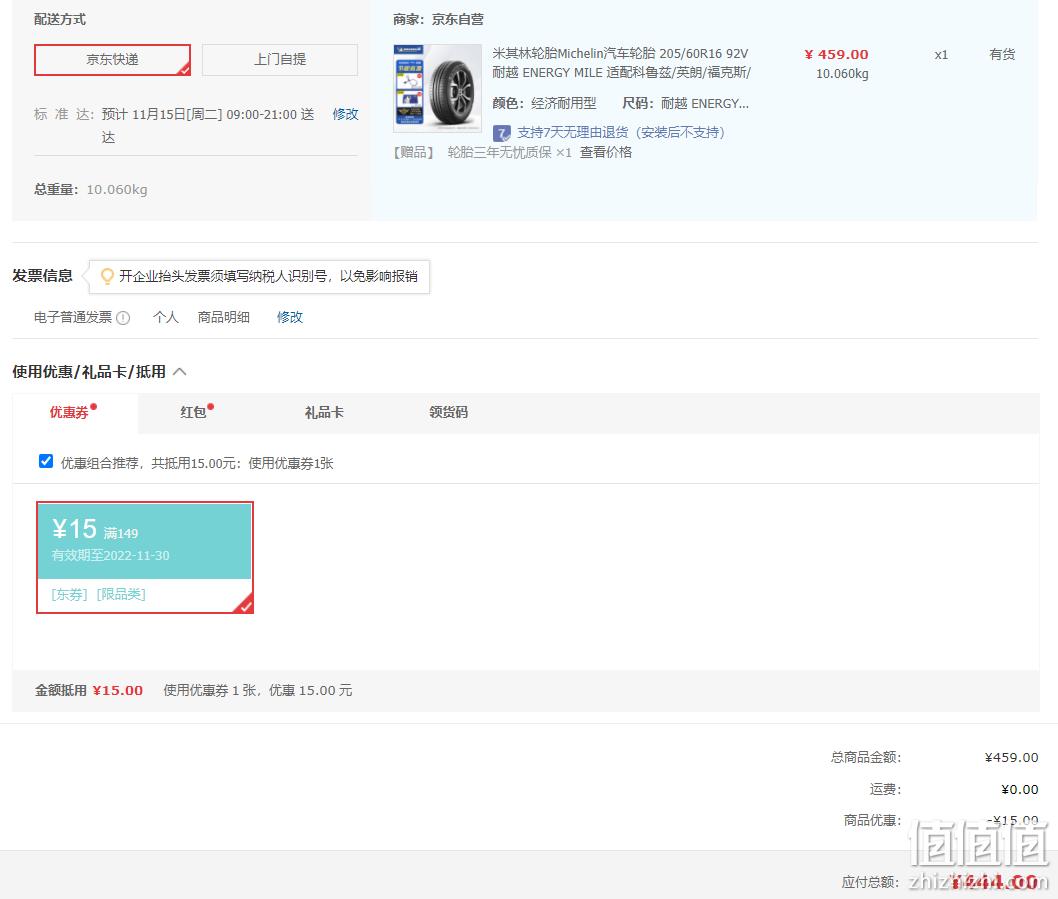Choose 上门自提 pickup option
Image resolution: width=1058 pixels, height=899 pixels.
(279, 59)
